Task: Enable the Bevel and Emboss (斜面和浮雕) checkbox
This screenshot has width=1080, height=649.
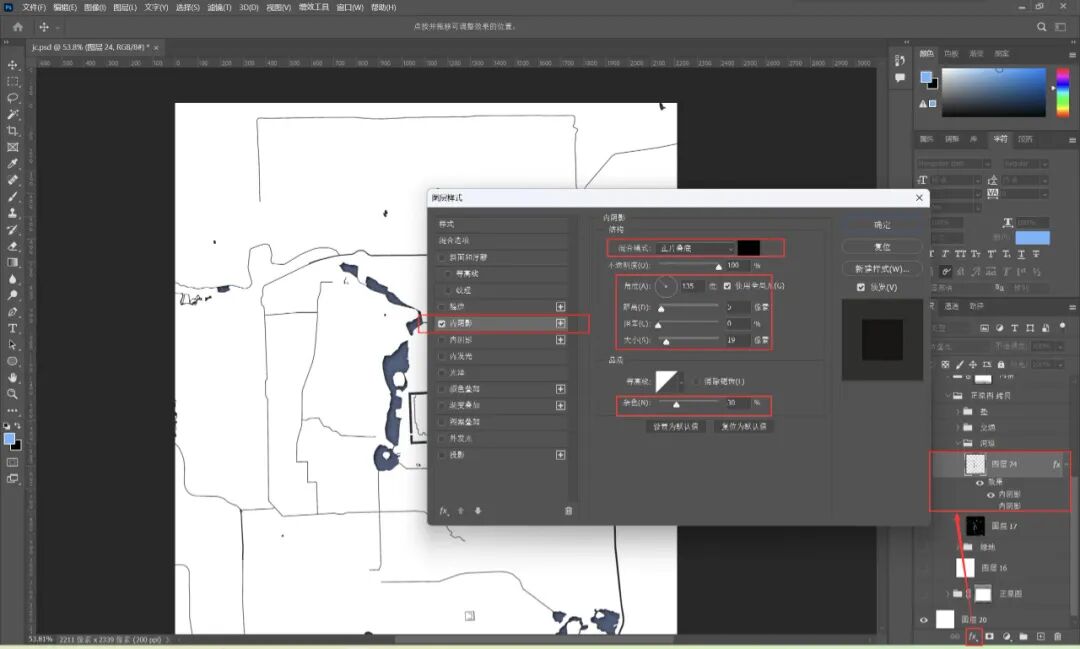Action: click(442, 258)
